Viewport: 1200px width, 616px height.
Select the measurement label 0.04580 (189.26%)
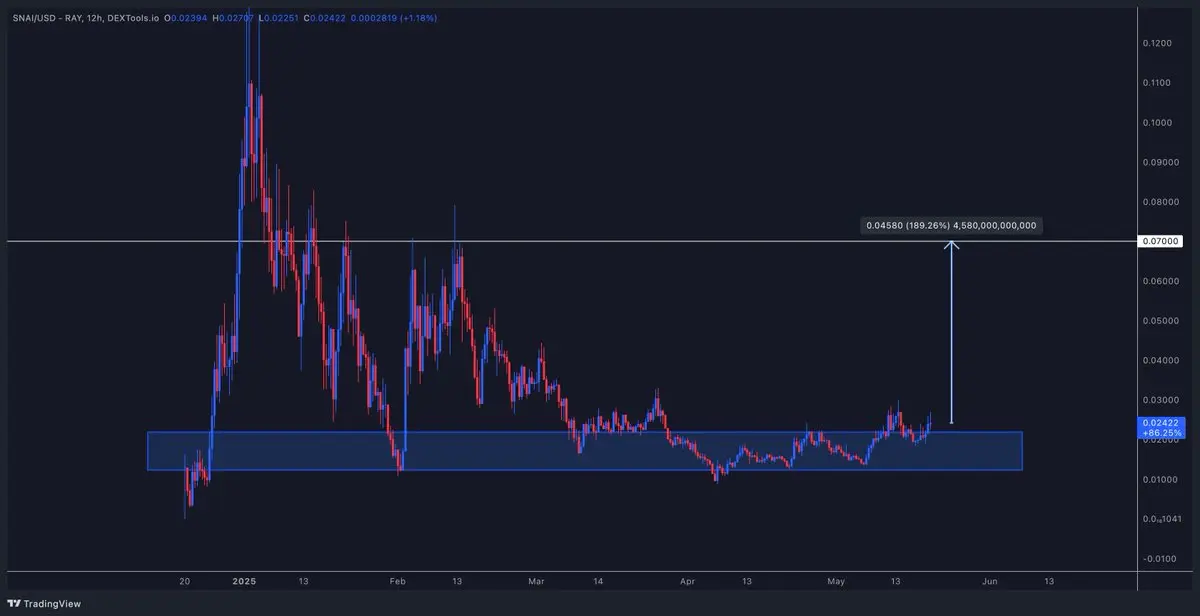(951, 226)
